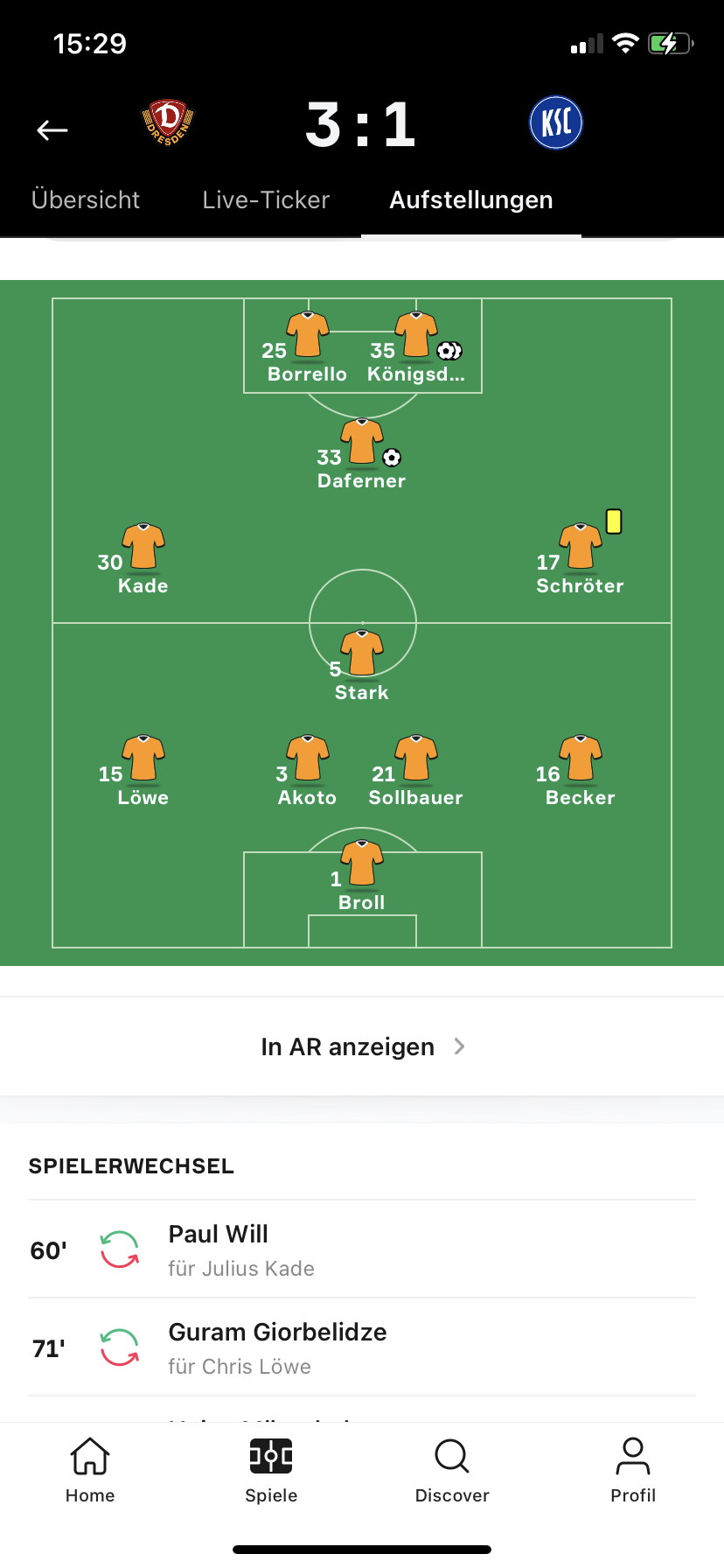Tap the substitution icon at 60'
Image resolution: width=724 pixels, height=1568 pixels.
120,1249
